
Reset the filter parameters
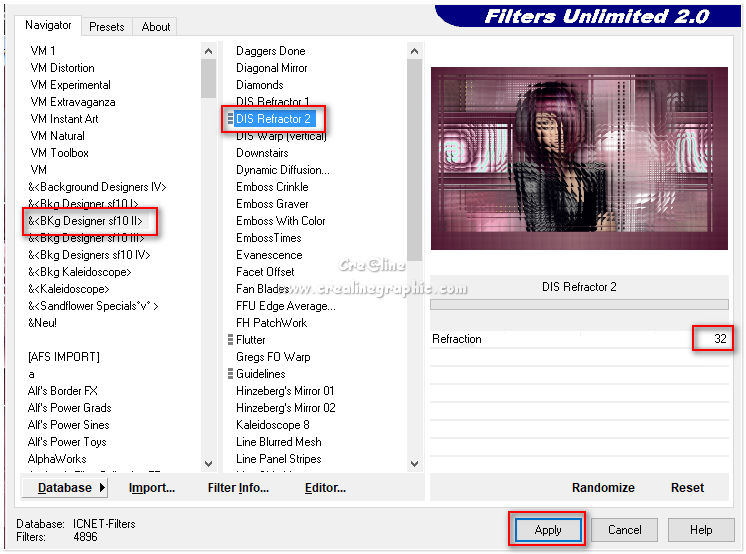pos(687,488)
